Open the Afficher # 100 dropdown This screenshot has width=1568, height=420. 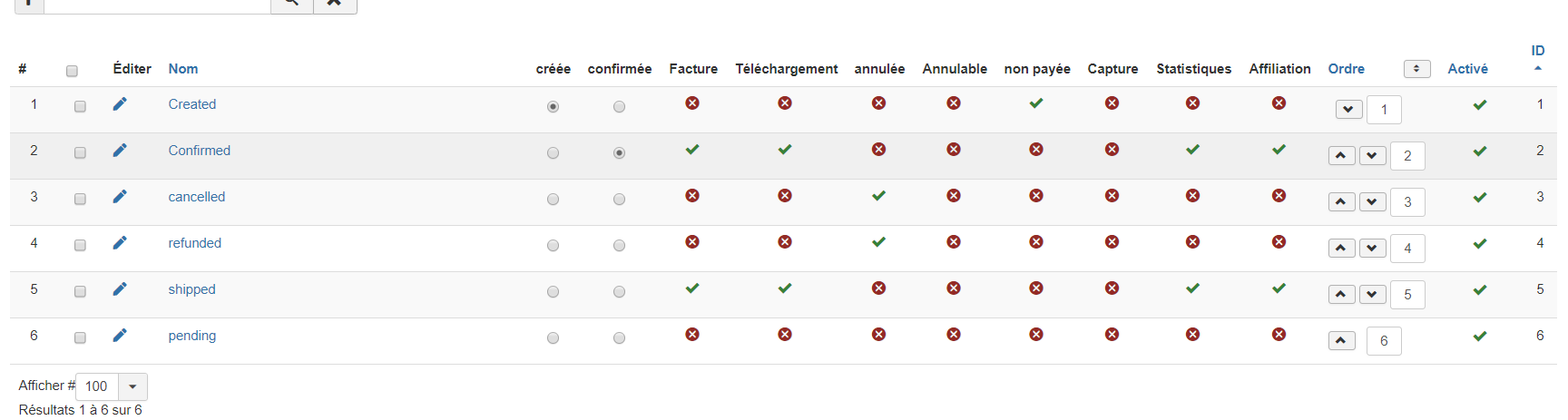coord(132,386)
